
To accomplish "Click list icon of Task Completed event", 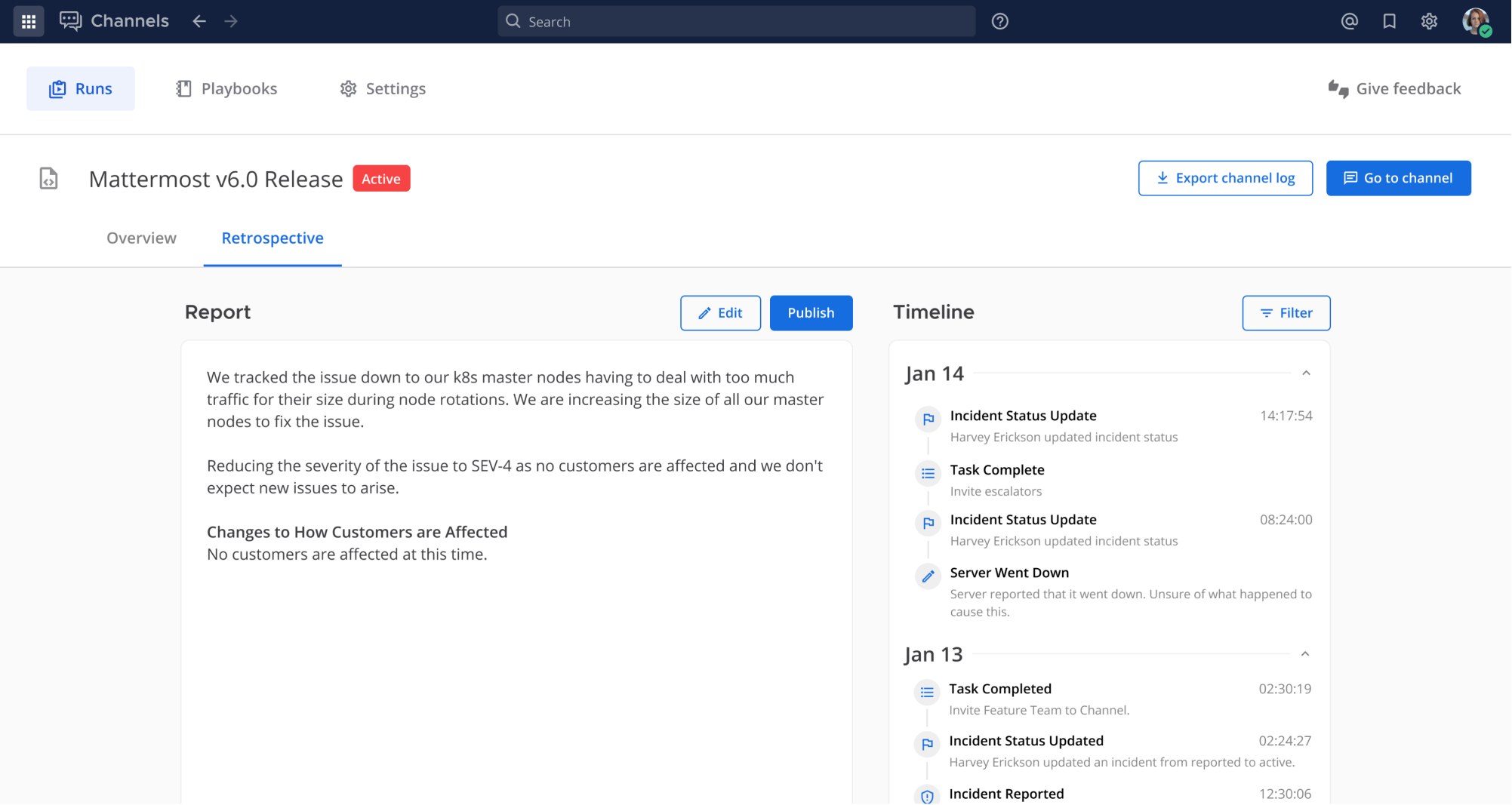I will tap(927, 693).
